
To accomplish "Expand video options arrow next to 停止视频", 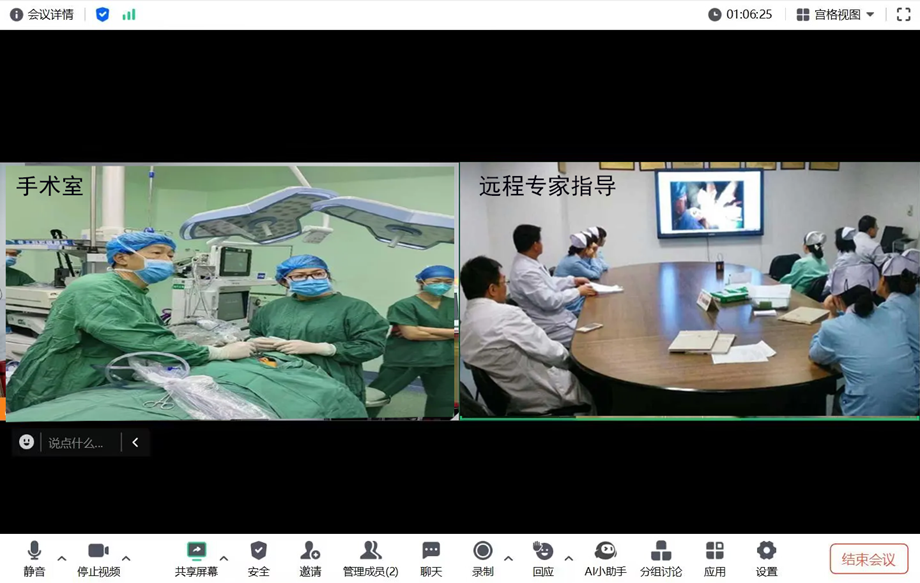I will 126,559.
